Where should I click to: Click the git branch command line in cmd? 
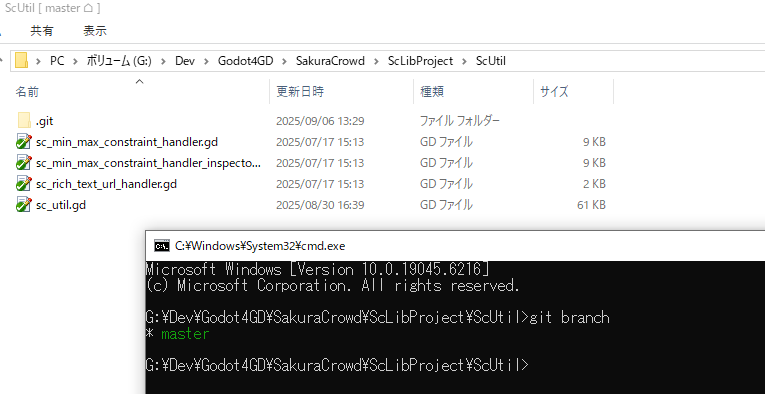(x=378, y=318)
